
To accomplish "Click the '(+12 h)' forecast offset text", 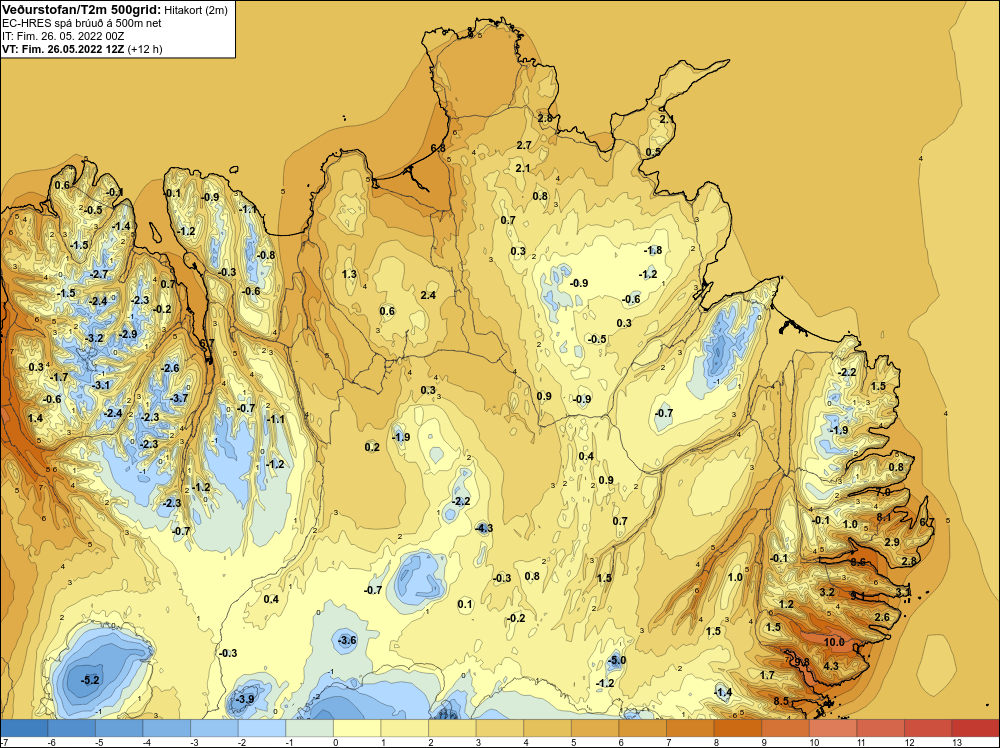I will pyautogui.click(x=145, y=49).
